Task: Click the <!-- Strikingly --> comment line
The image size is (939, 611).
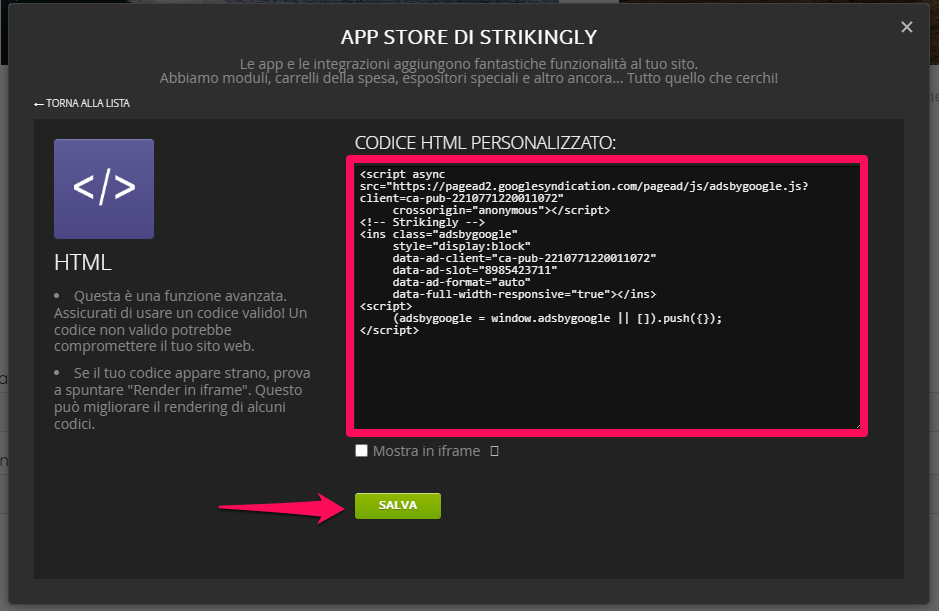Action: point(422,222)
